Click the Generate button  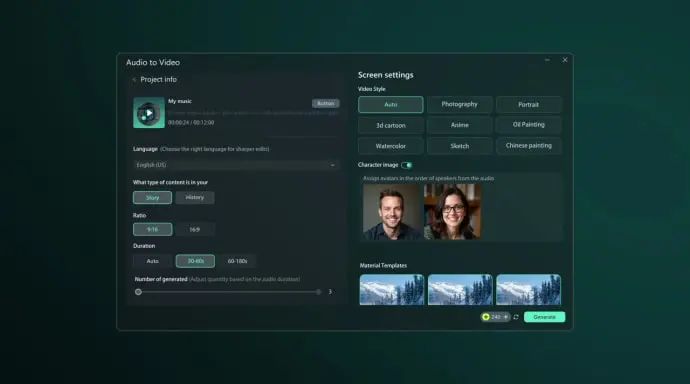544,317
